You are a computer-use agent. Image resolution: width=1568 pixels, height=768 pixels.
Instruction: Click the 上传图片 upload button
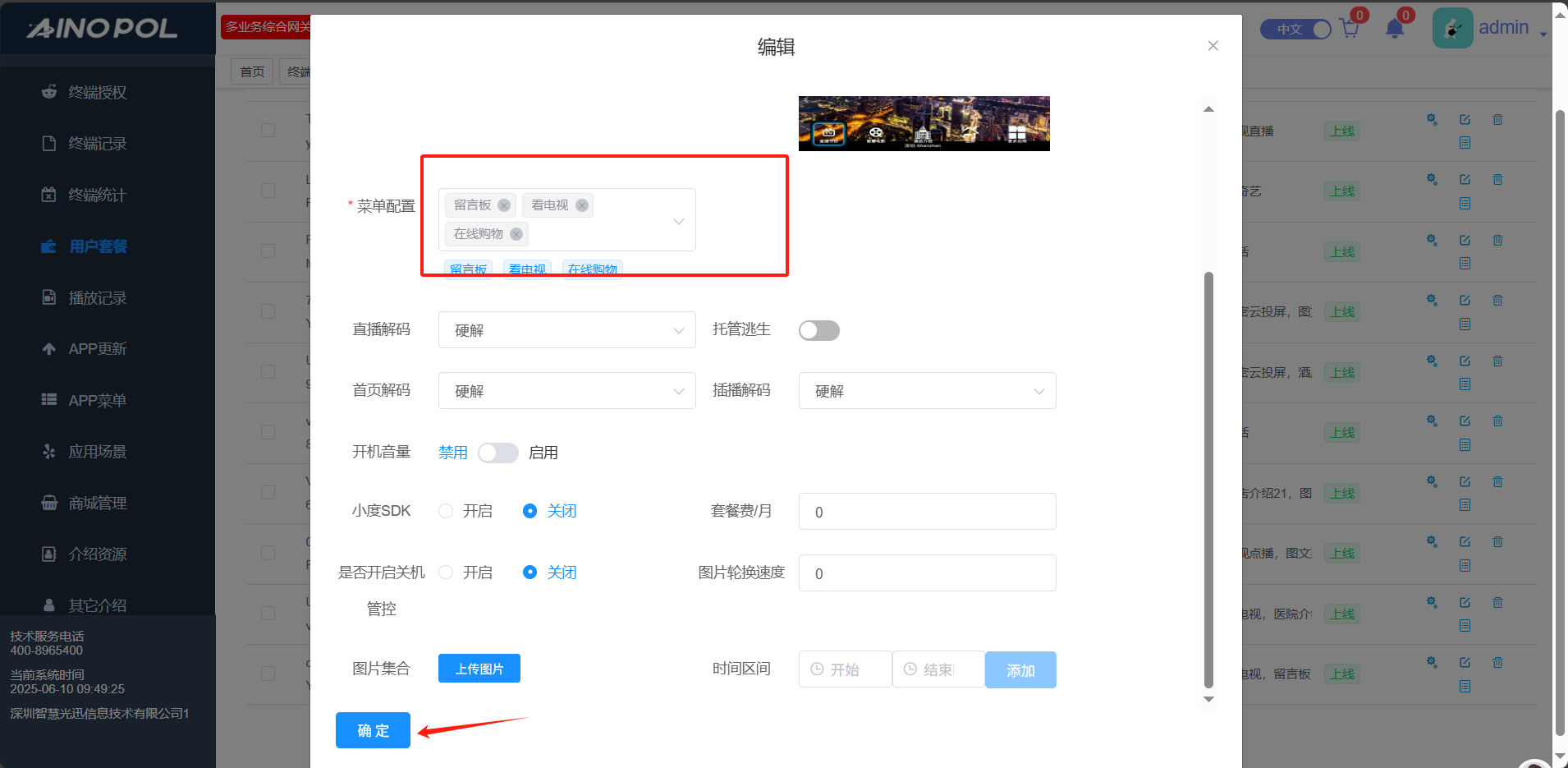click(479, 669)
